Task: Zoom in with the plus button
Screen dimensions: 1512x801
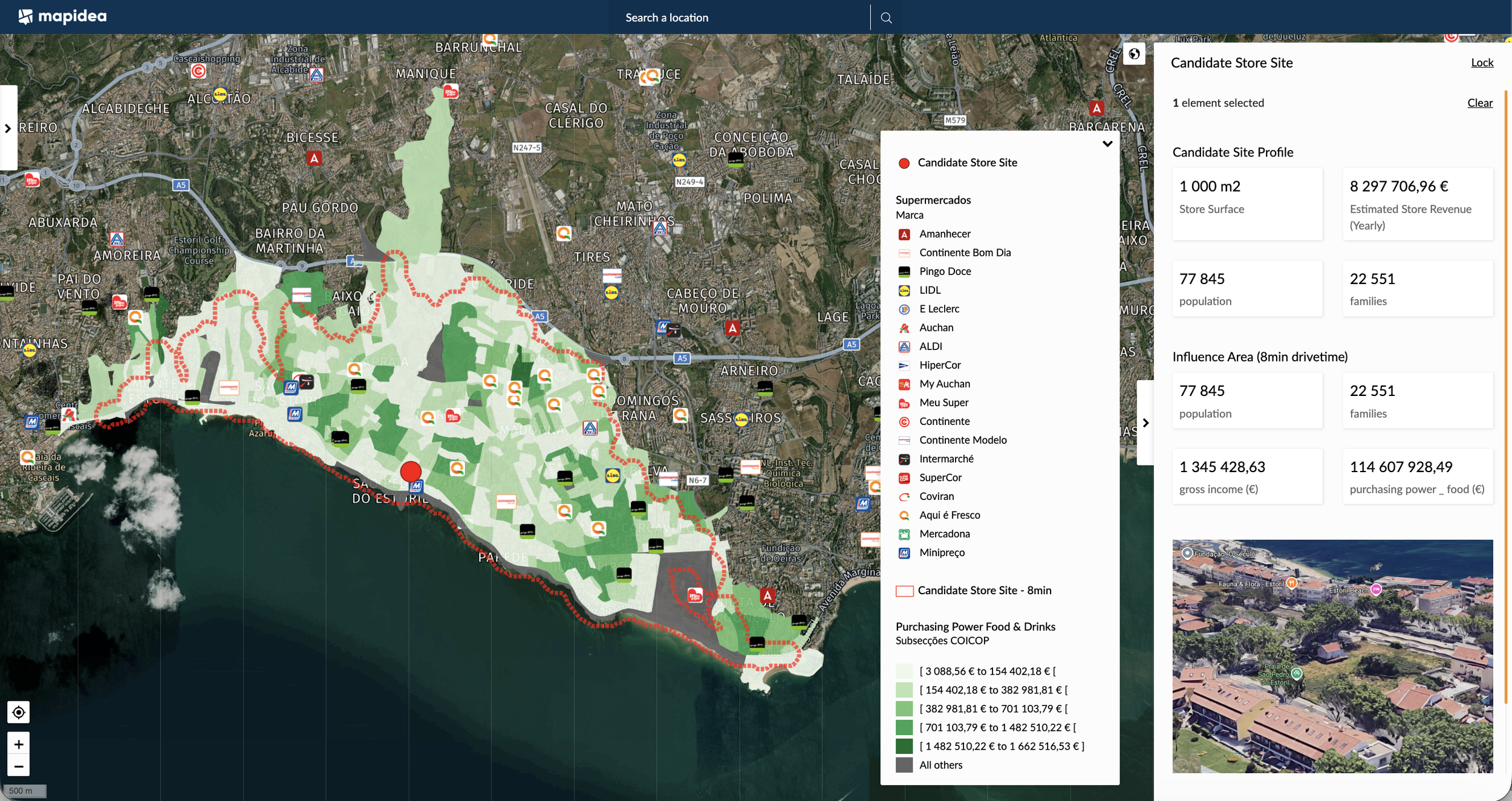Action: point(19,744)
